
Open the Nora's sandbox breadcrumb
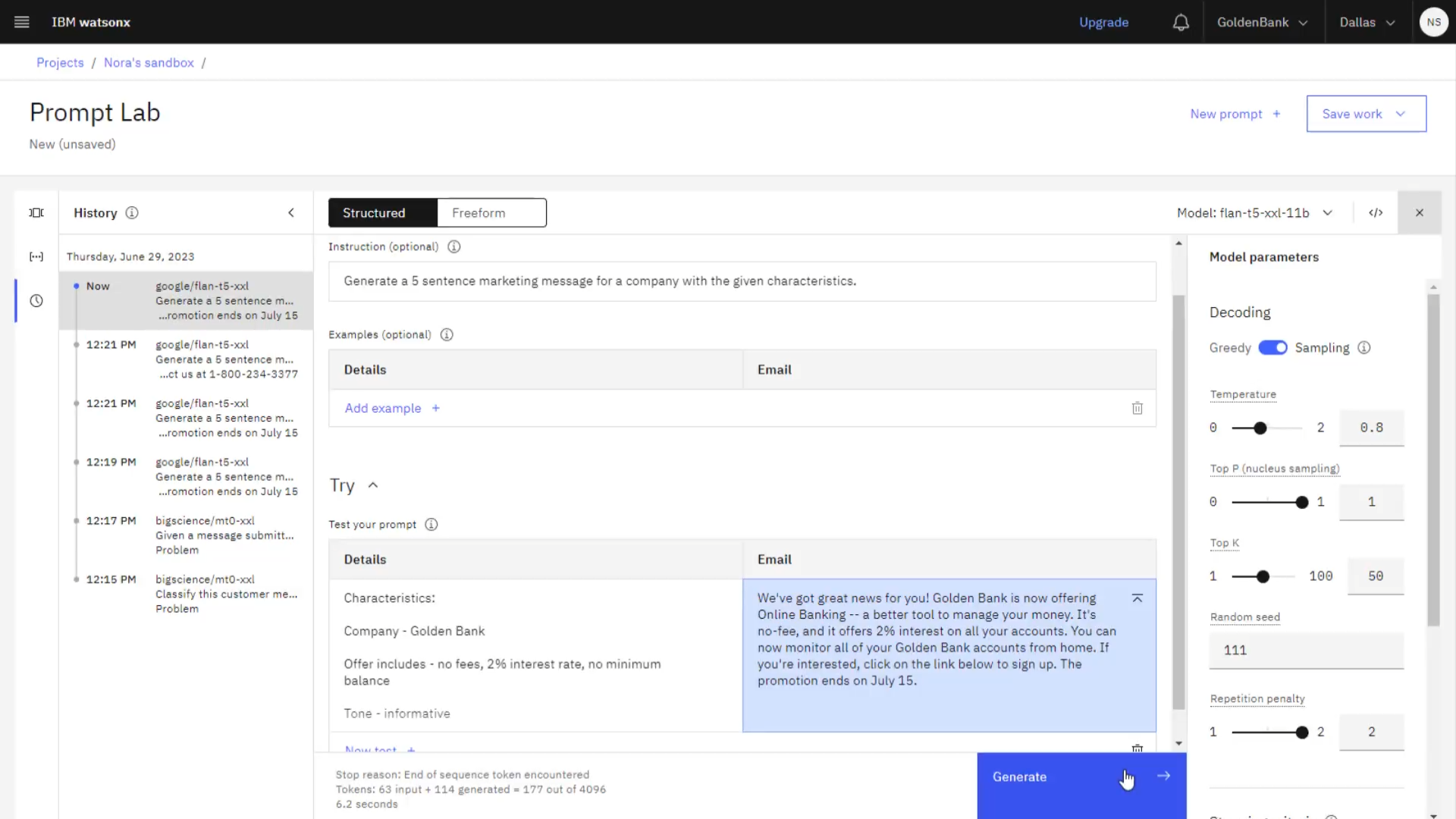(x=149, y=63)
